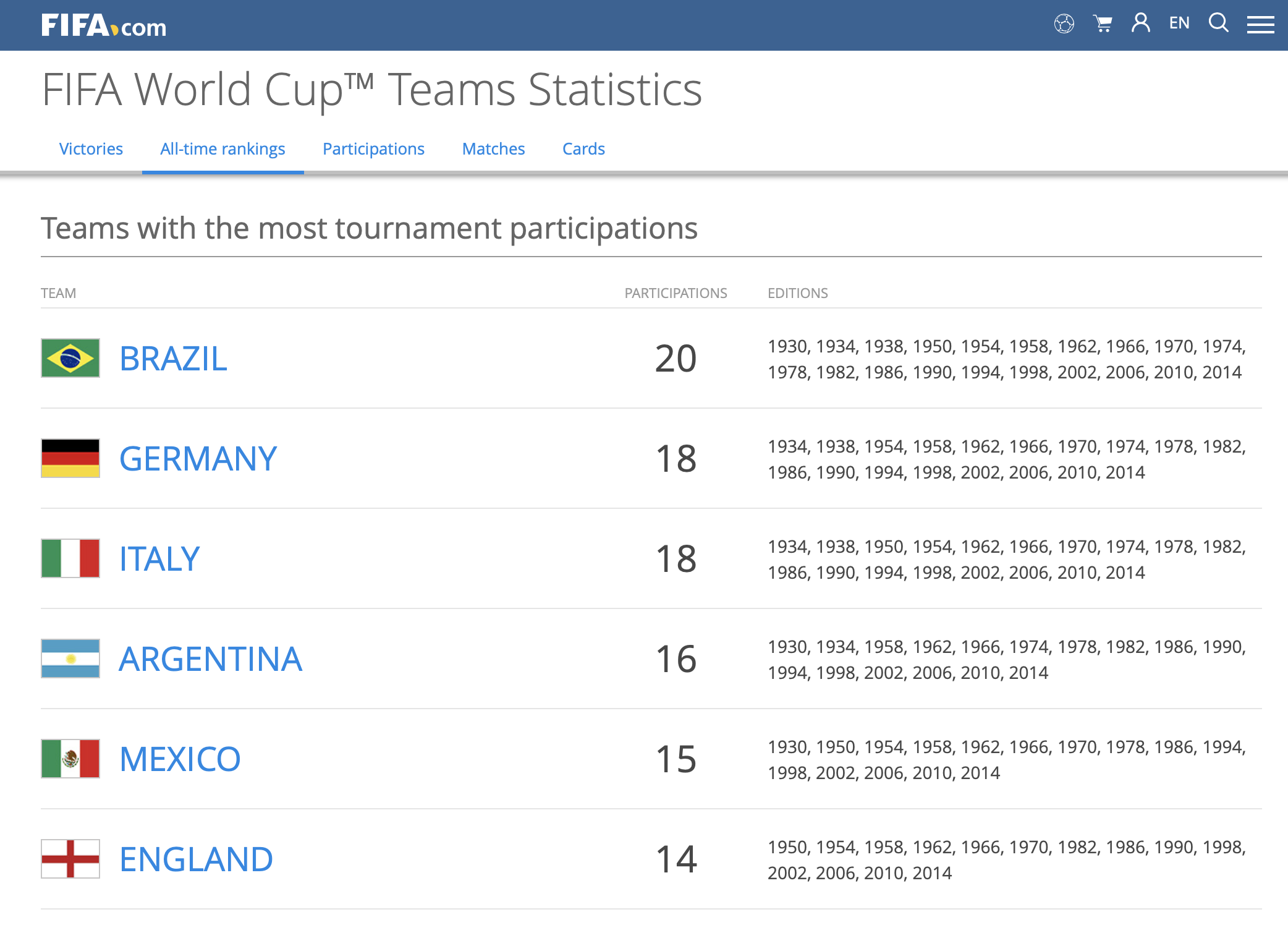Click the Germany flag icon
The image size is (1288, 925).
pyautogui.click(x=70, y=458)
